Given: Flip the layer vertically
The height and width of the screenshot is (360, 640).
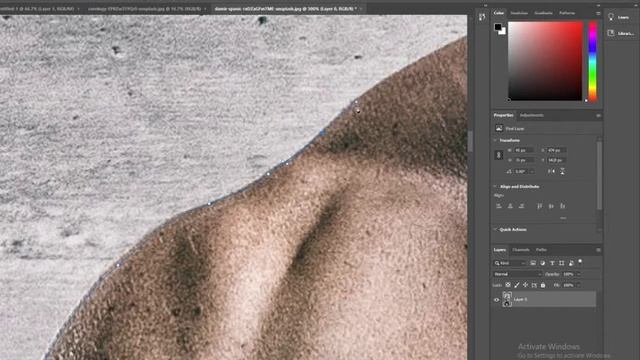Looking at the screenshot, I should click(x=562, y=171).
